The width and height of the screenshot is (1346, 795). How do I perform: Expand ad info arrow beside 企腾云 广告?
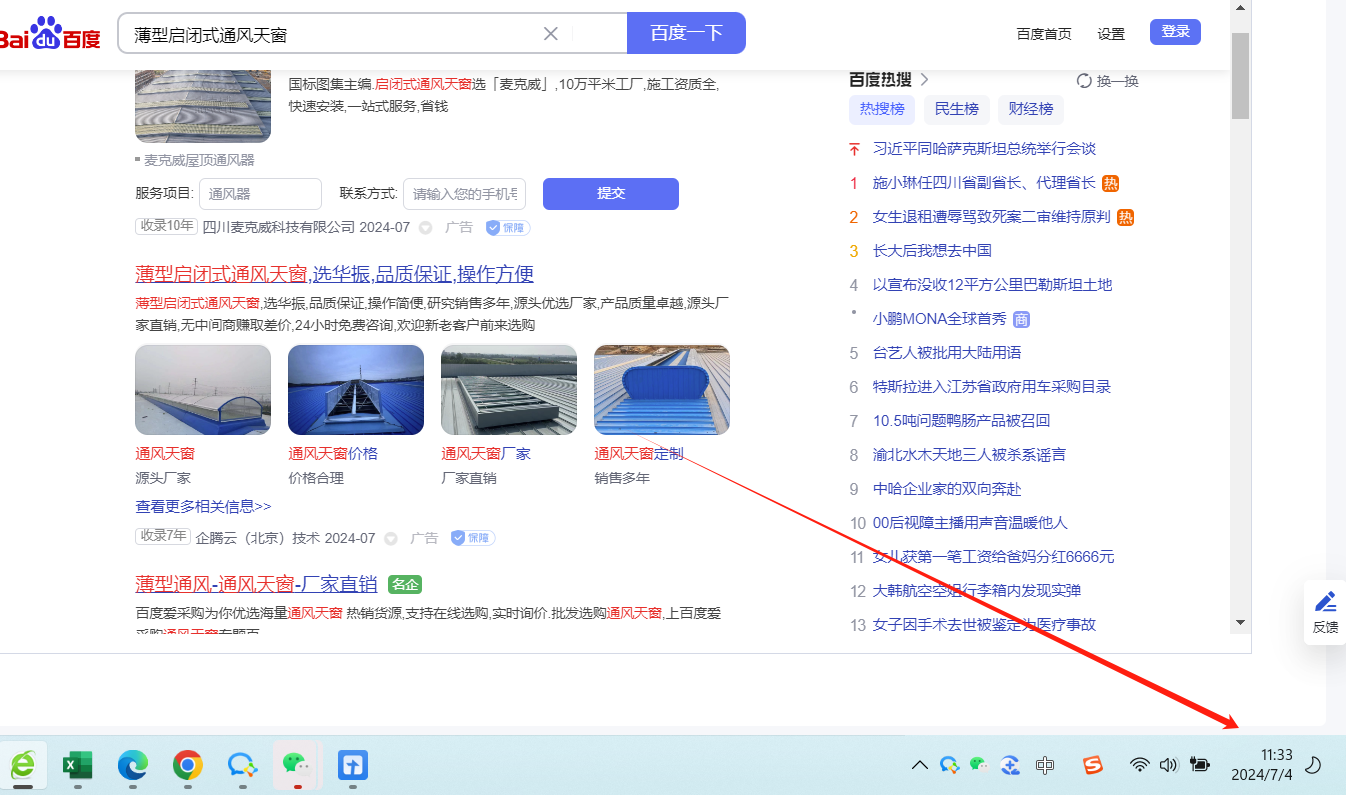point(391,538)
